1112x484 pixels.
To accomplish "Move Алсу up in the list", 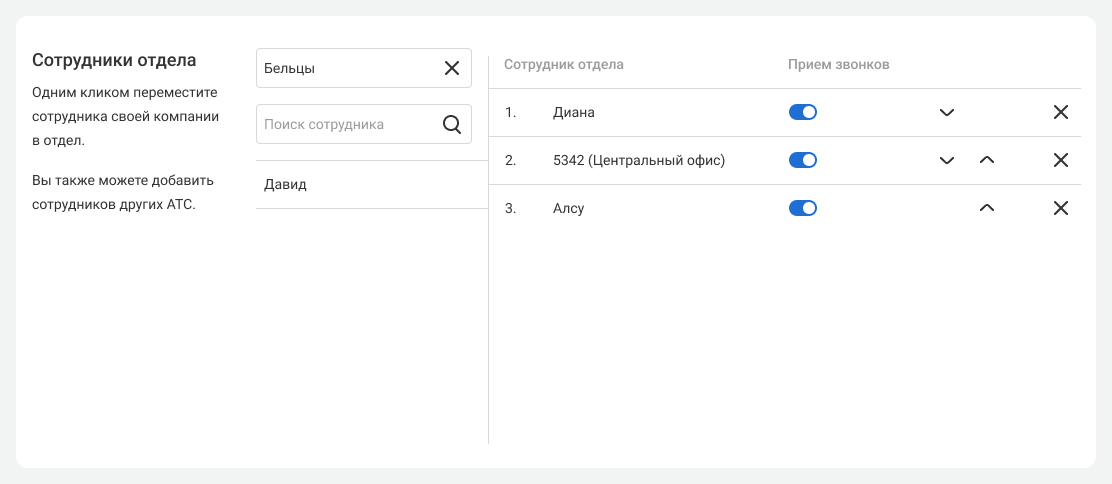I will coord(987,208).
